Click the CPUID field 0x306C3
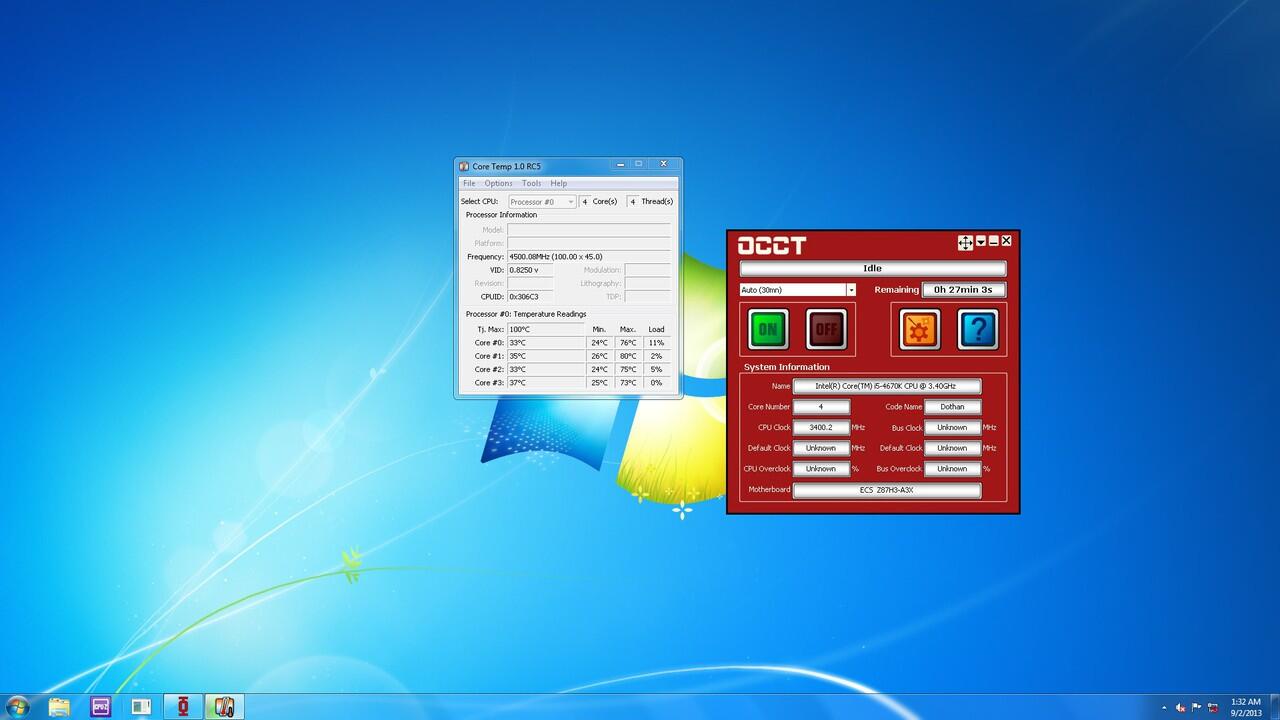Screen dimensions: 1280x720 pyautogui.click(x=530, y=297)
